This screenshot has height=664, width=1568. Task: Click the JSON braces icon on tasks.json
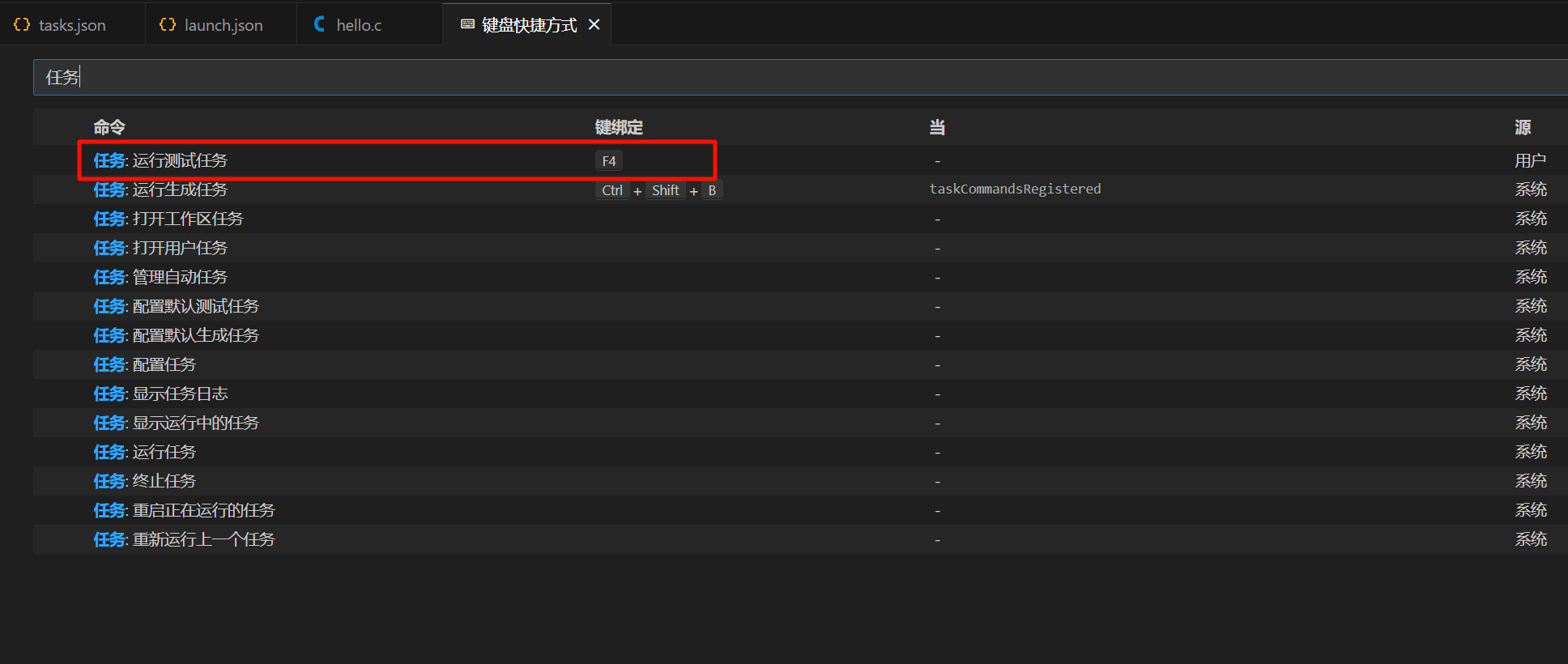coord(22,25)
